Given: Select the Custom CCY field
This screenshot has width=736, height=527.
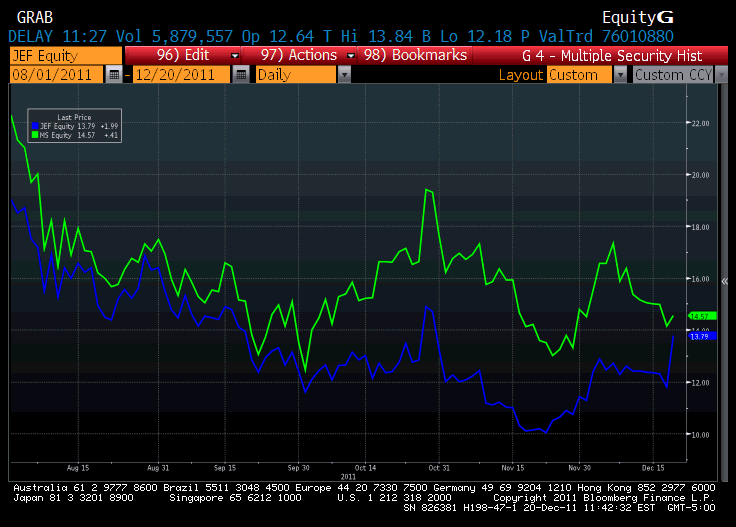Looking at the screenshot, I should click(674, 75).
